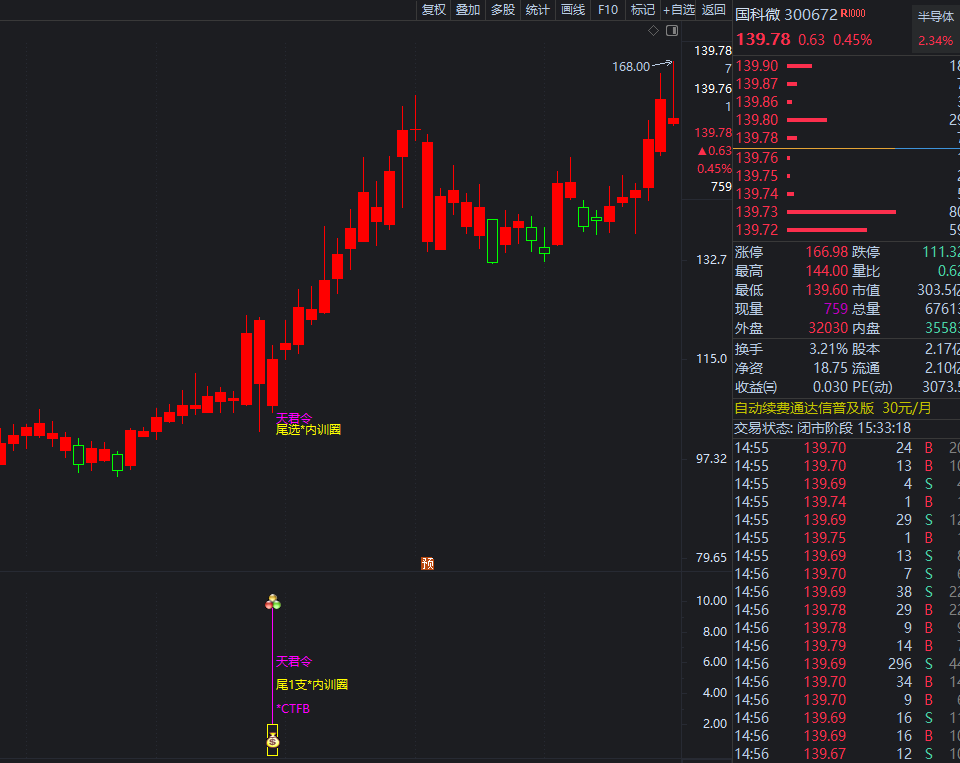
Task: Select 多股 multi-stock view
Action: tap(502, 10)
